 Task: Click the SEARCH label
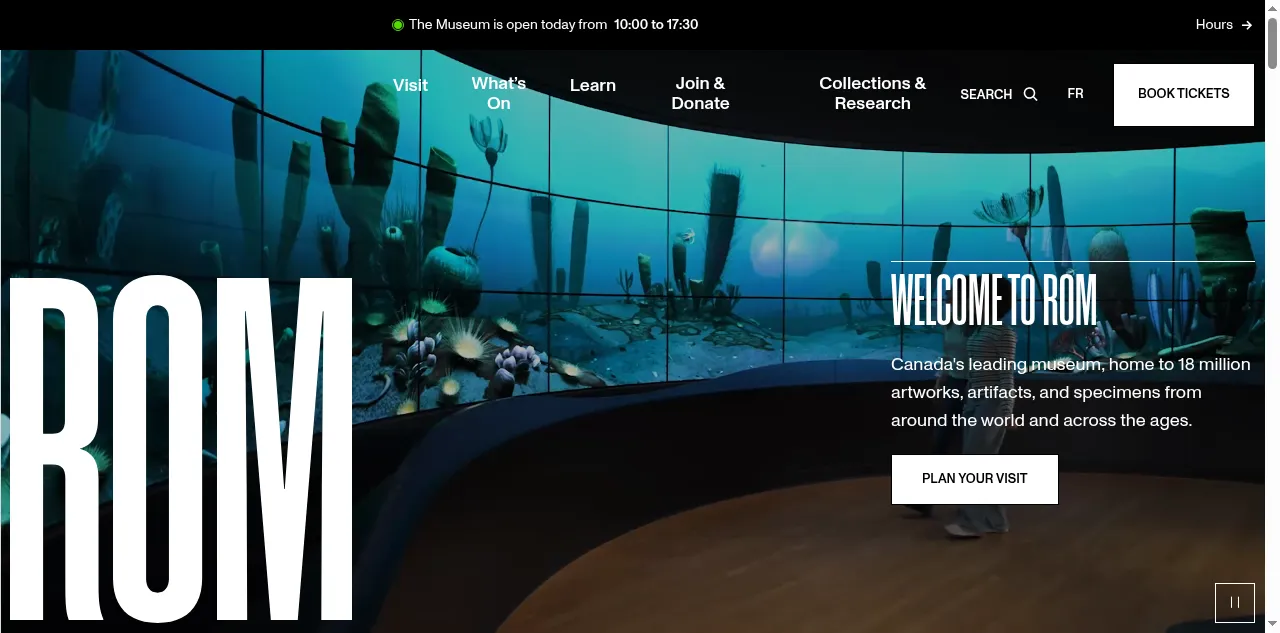(986, 94)
